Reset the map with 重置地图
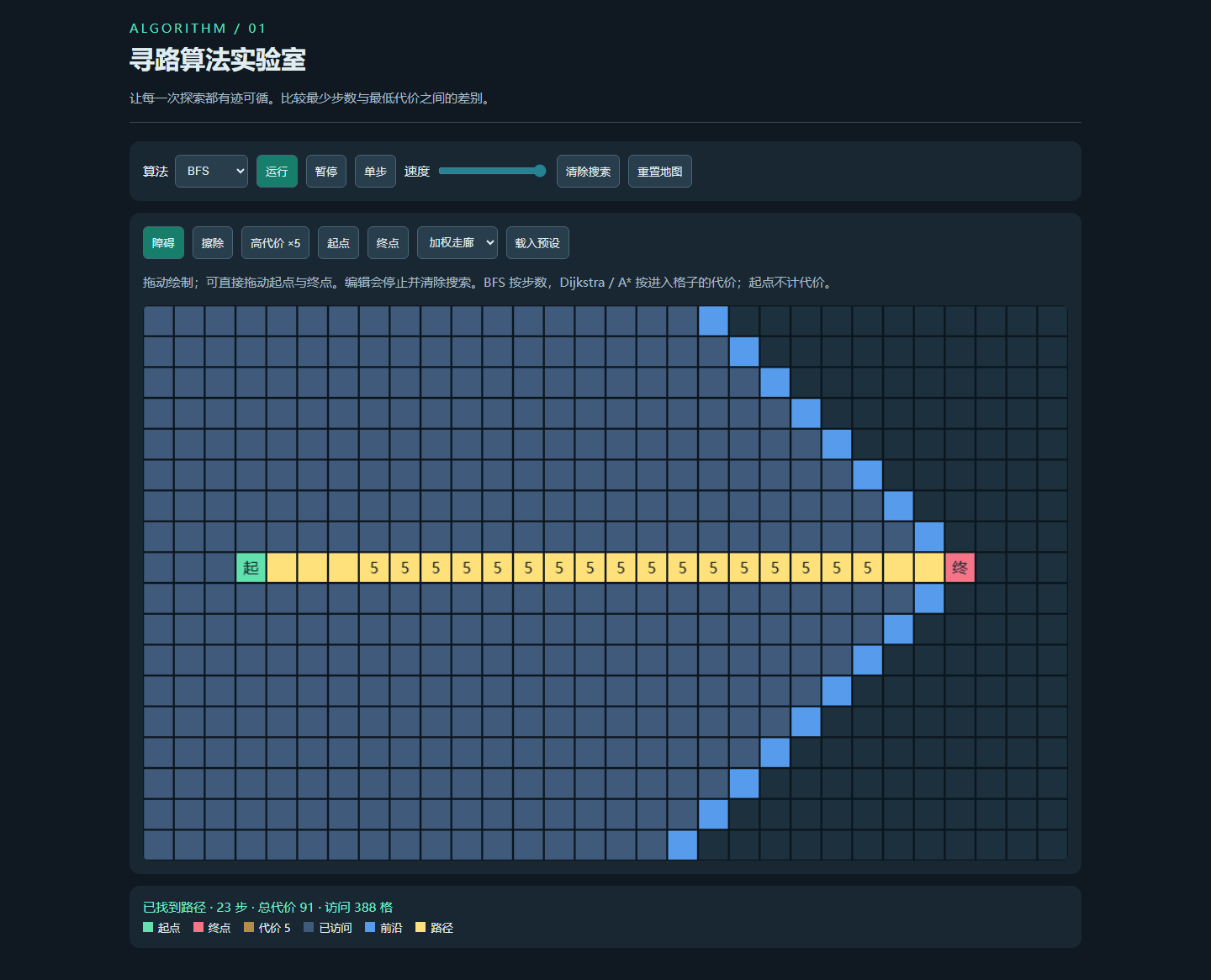 (660, 172)
